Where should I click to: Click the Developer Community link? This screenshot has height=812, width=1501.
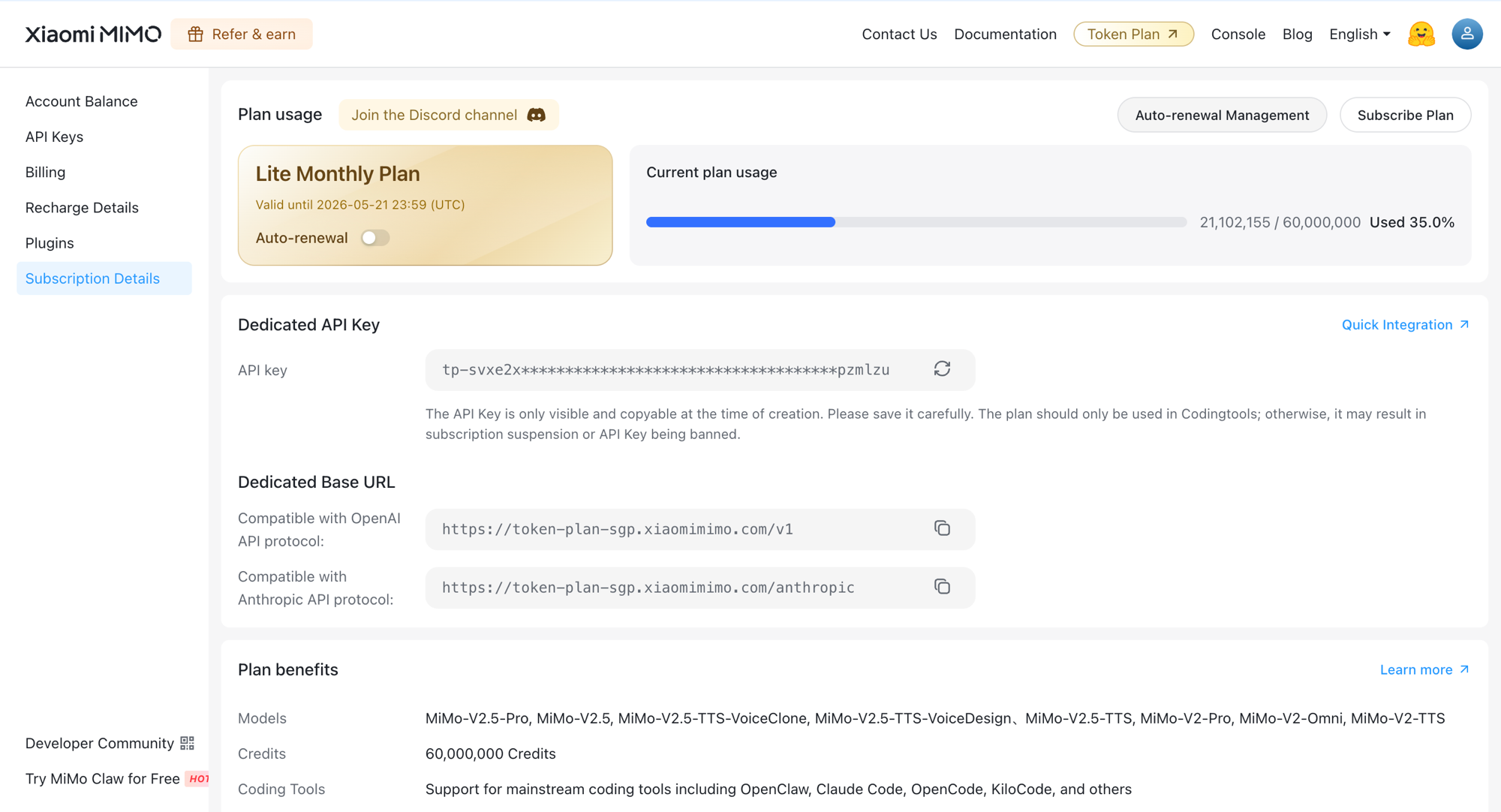(x=110, y=743)
